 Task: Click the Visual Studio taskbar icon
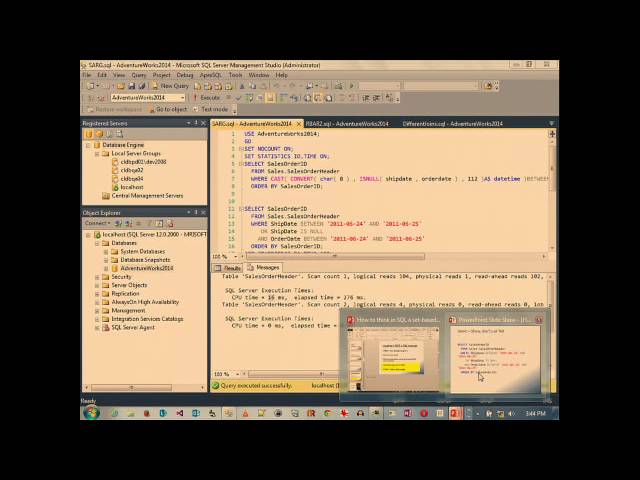(180, 413)
